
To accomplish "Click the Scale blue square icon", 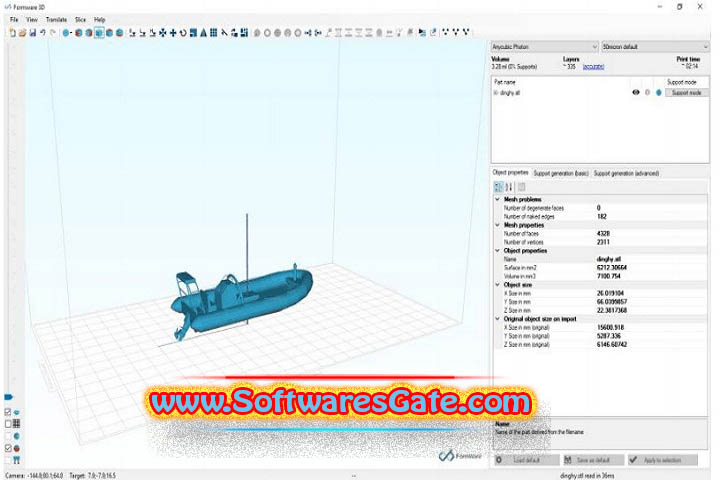I will (193, 33).
